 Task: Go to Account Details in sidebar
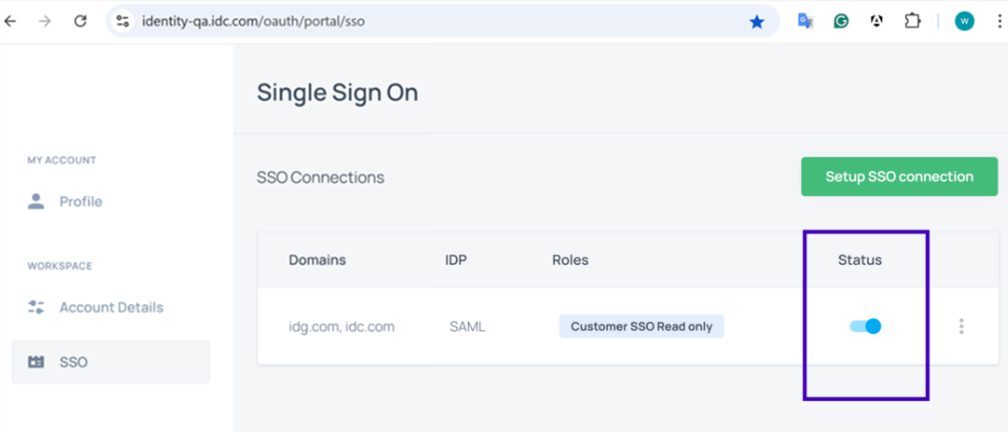click(110, 307)
